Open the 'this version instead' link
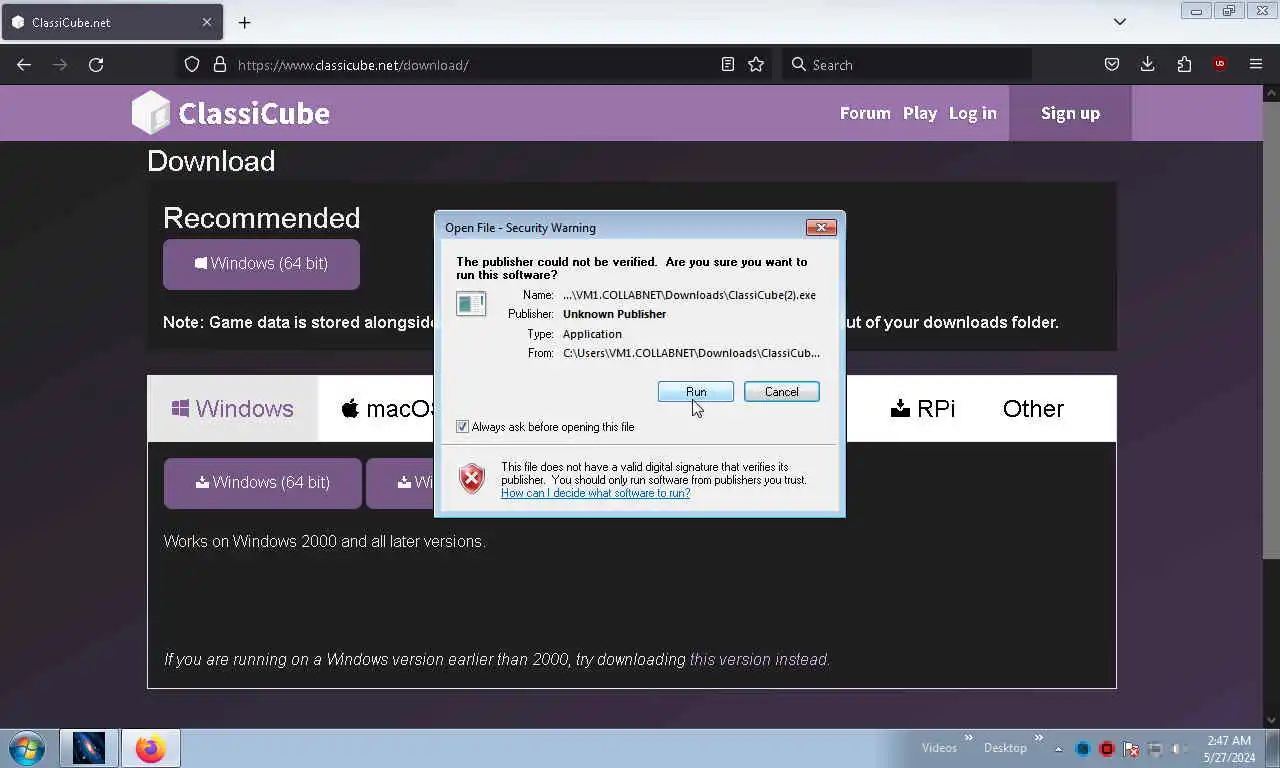 [759, 660]
